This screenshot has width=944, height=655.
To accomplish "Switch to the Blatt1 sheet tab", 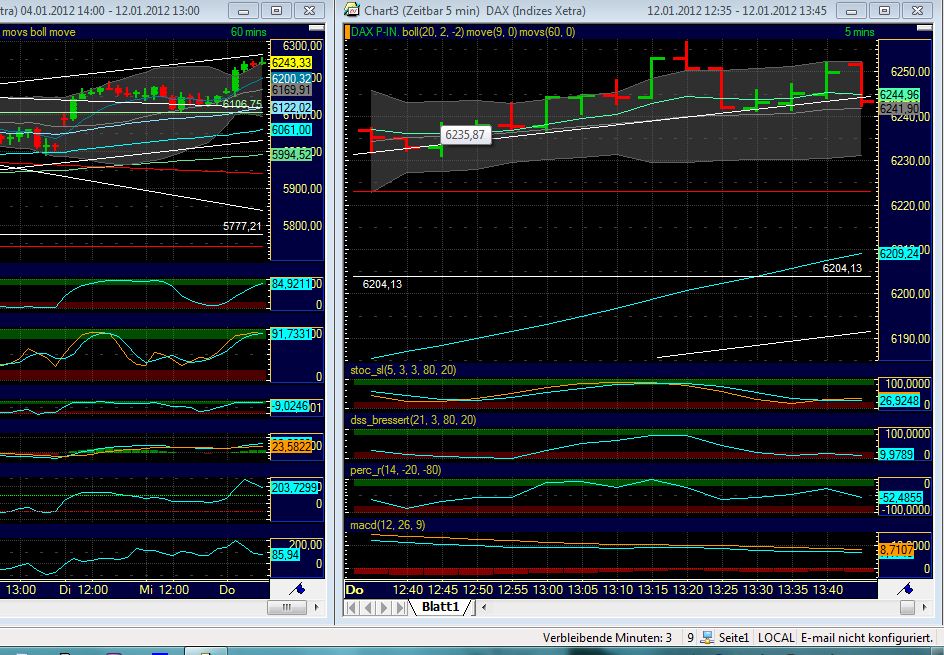I will [440, 607].
